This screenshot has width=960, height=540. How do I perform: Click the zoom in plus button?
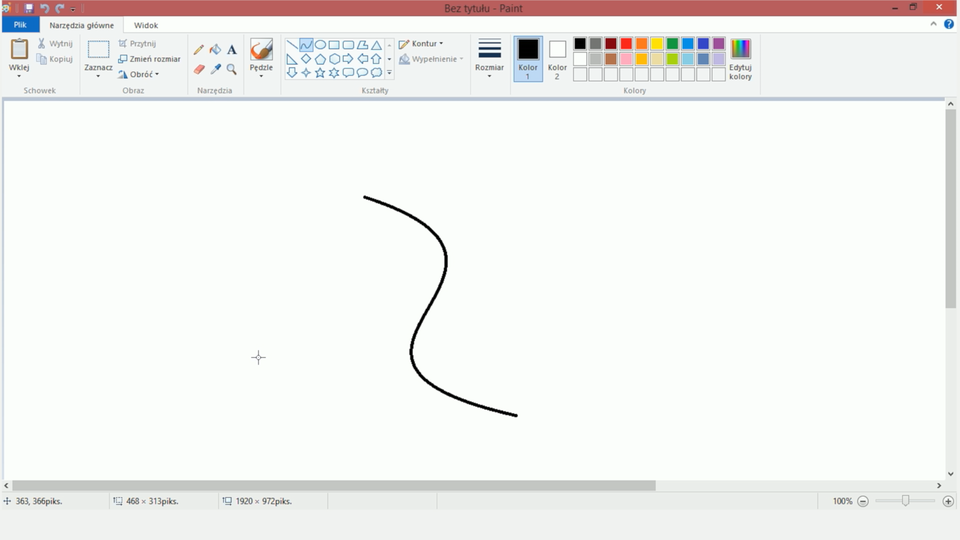(948, 501)
